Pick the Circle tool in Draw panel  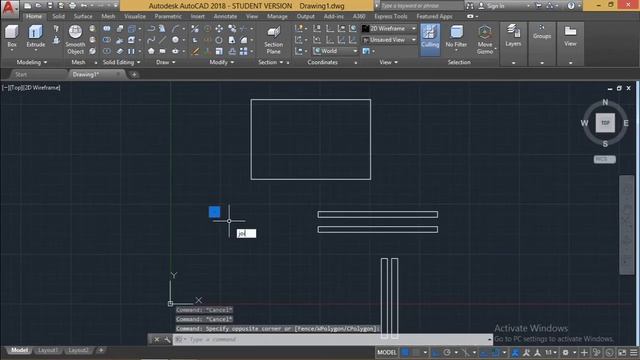pos(175,40)
